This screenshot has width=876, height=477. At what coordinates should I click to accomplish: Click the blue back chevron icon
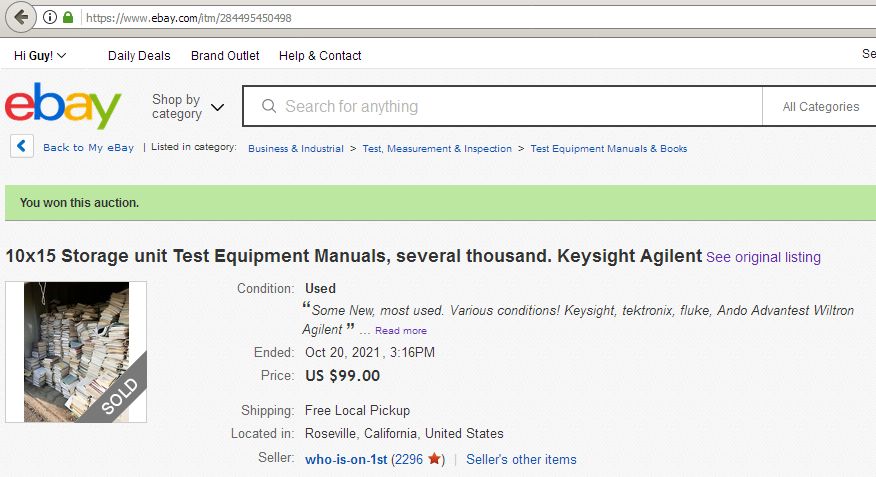click(x=22, y=146)
